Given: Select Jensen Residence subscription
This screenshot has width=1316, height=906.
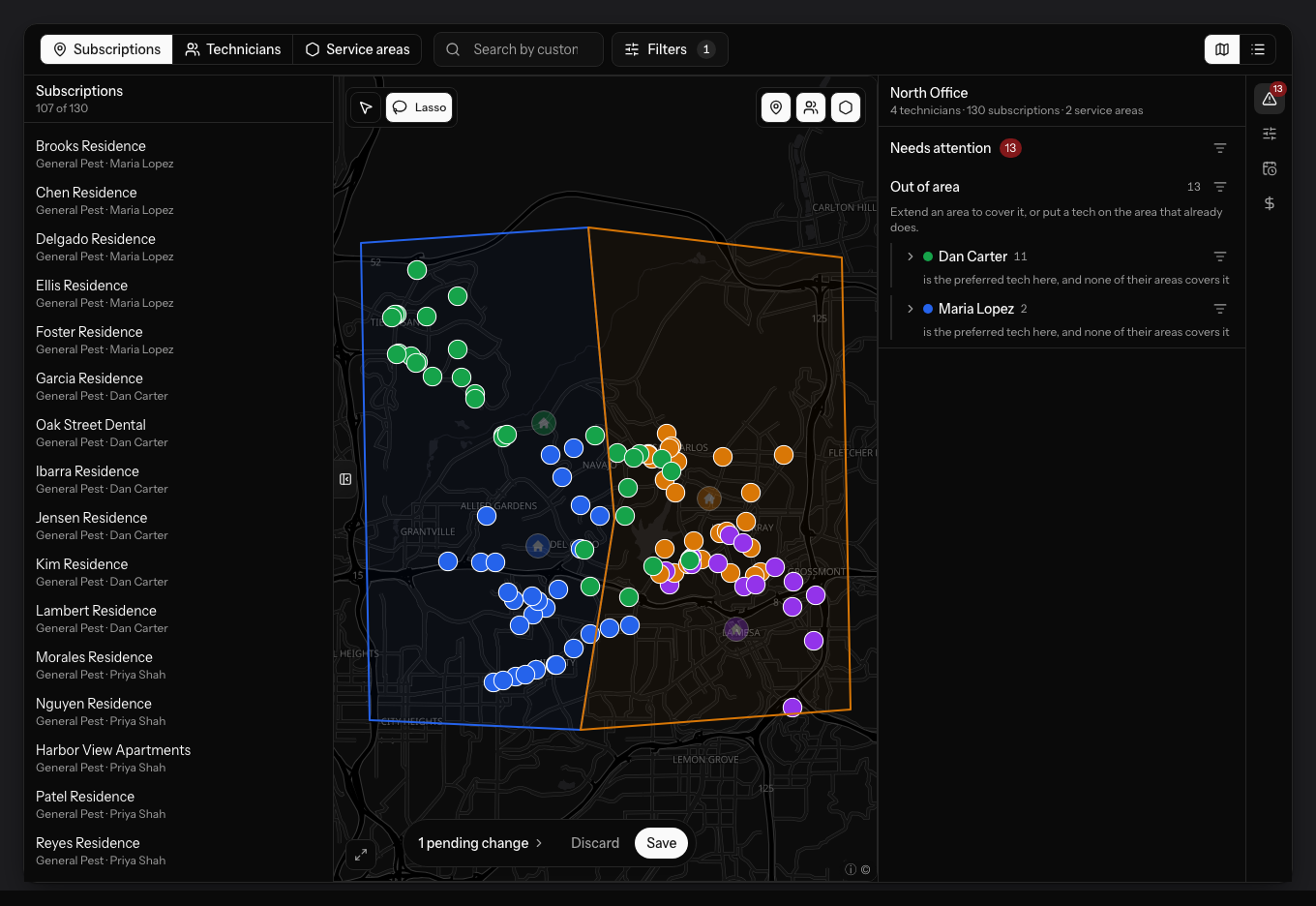Looking at the screenshot, I should 179,526.
